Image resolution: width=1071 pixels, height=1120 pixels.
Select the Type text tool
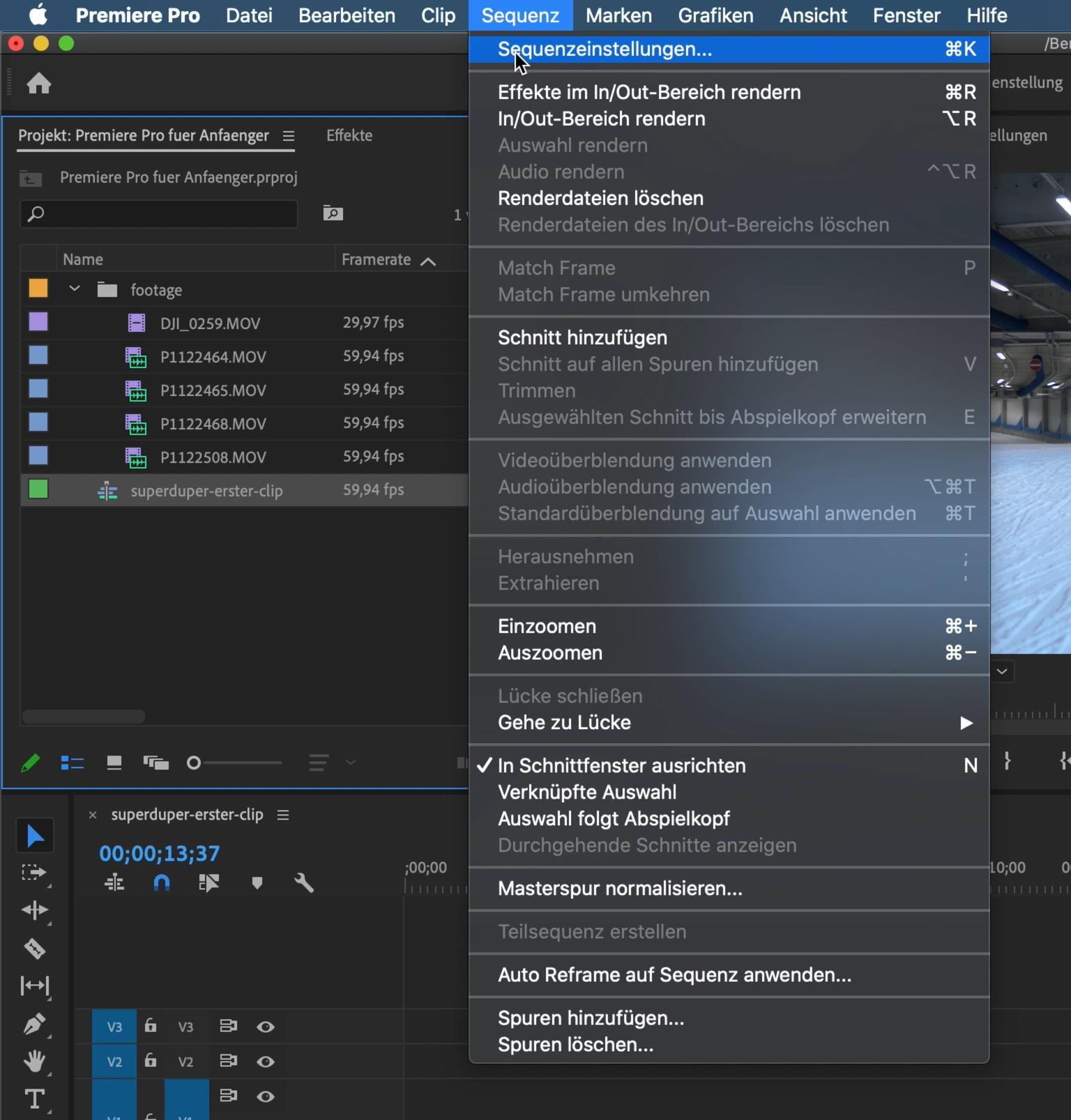[x=34, y=1099]
